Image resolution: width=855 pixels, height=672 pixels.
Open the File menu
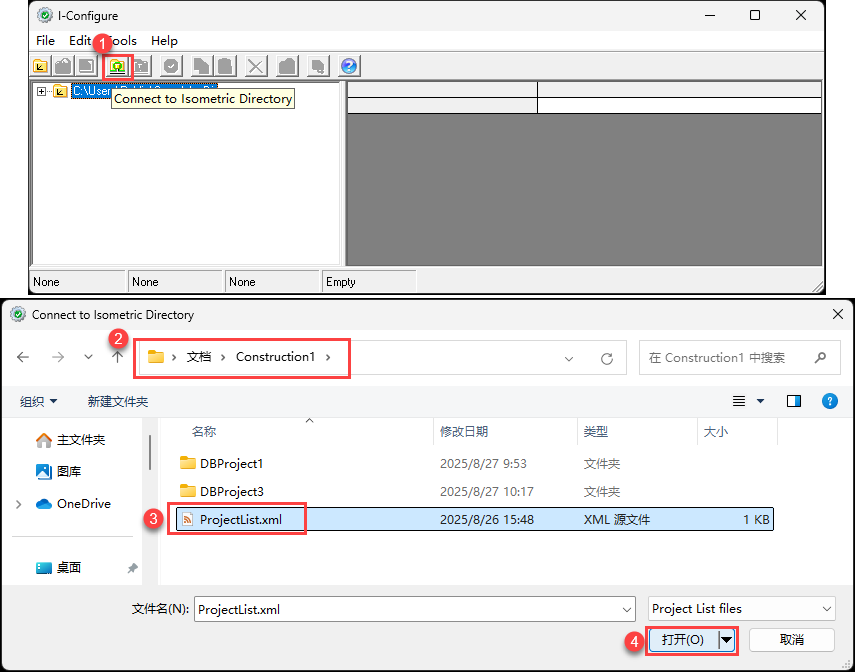click(x=45, y=41)
